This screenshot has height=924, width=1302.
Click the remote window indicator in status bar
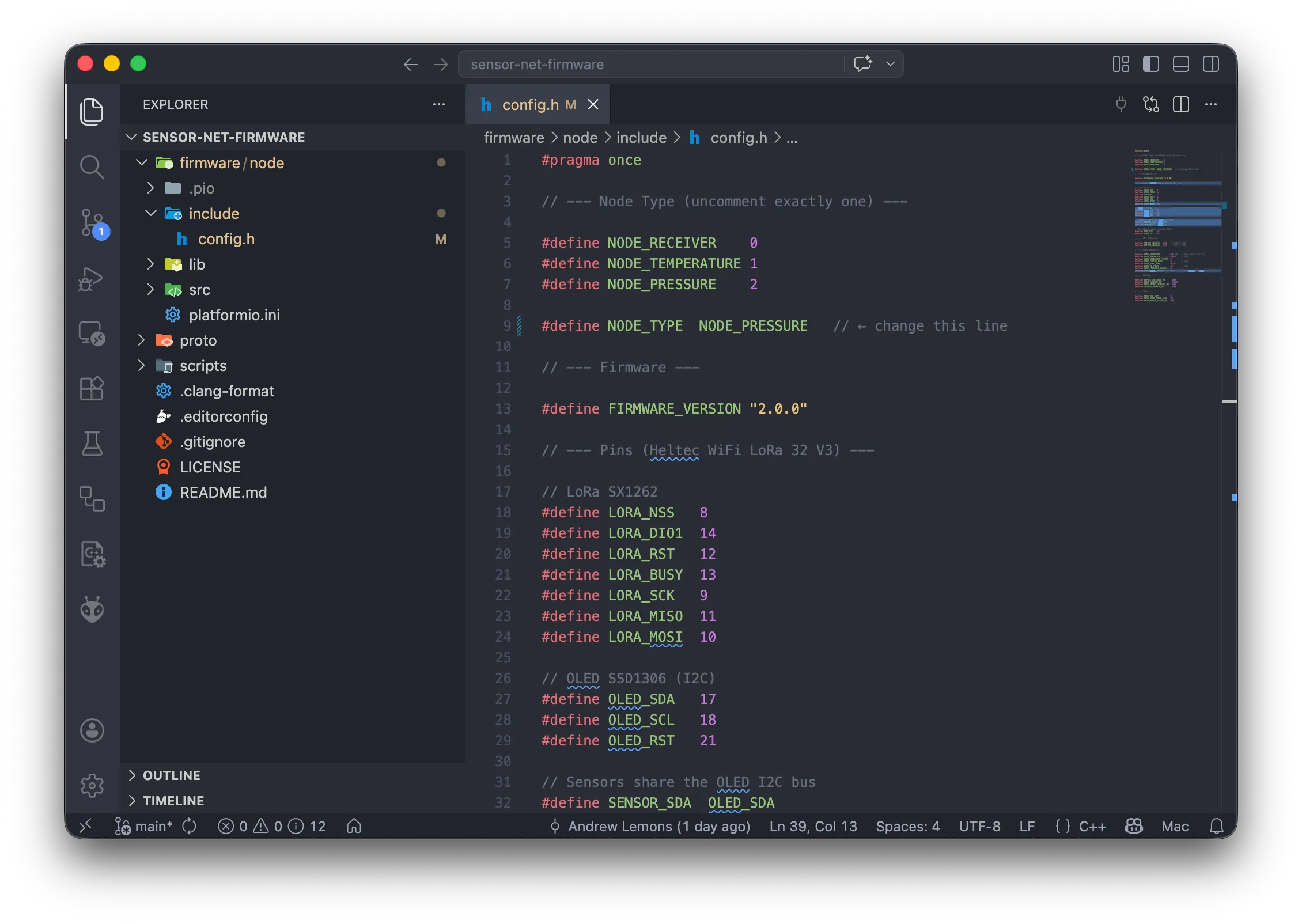(x=85, y=827)
